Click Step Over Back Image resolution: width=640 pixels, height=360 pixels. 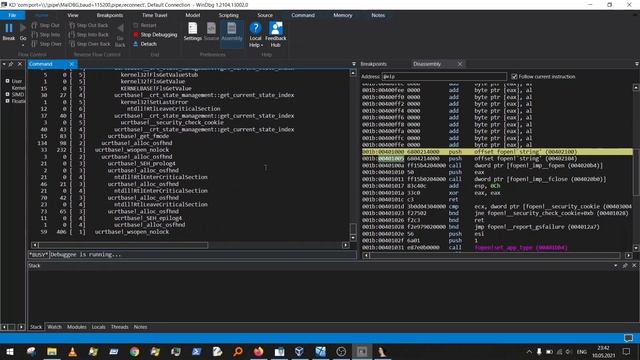click(90, 44)
